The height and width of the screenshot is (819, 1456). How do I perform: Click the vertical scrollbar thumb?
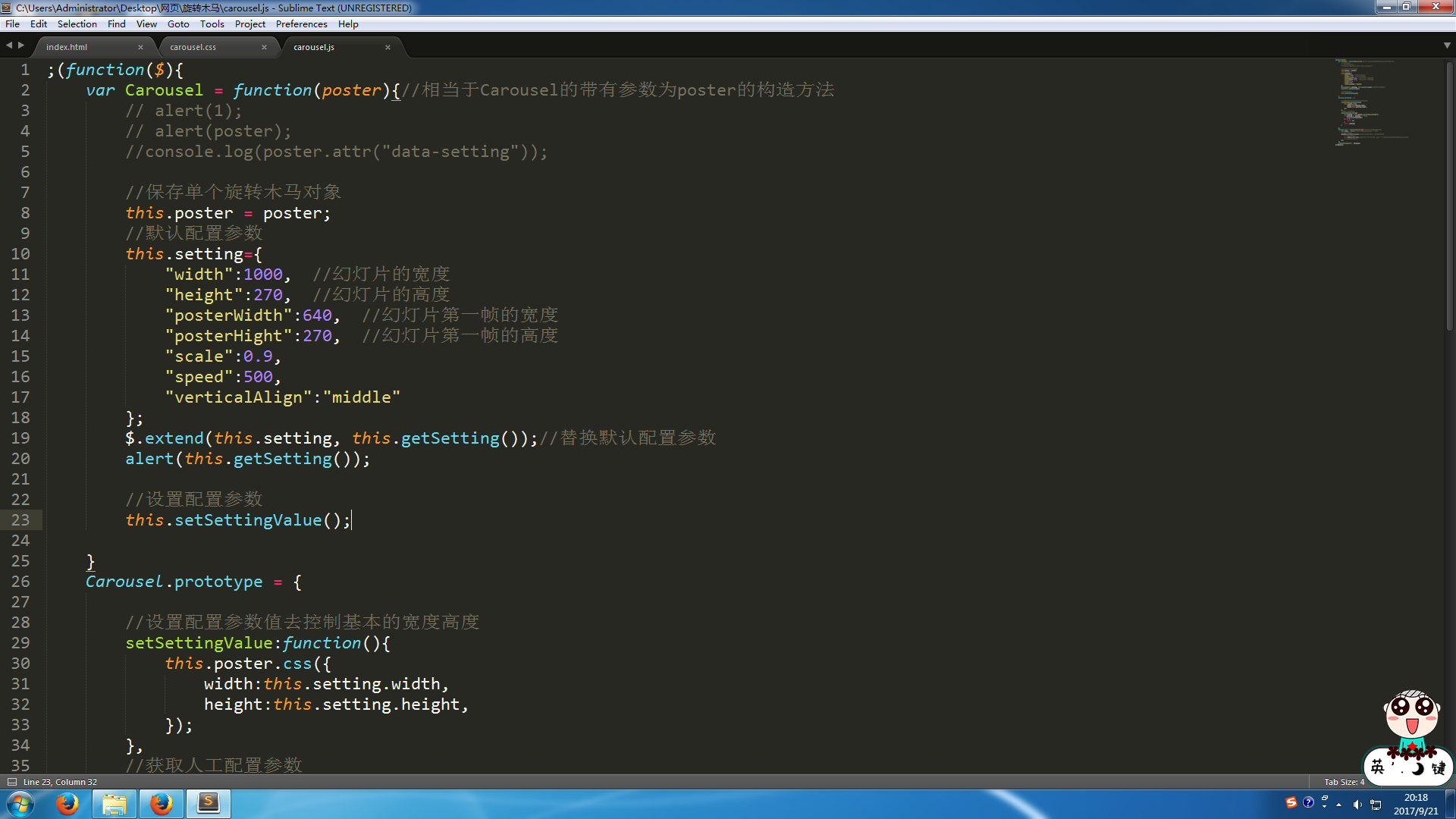[1449, 196]
